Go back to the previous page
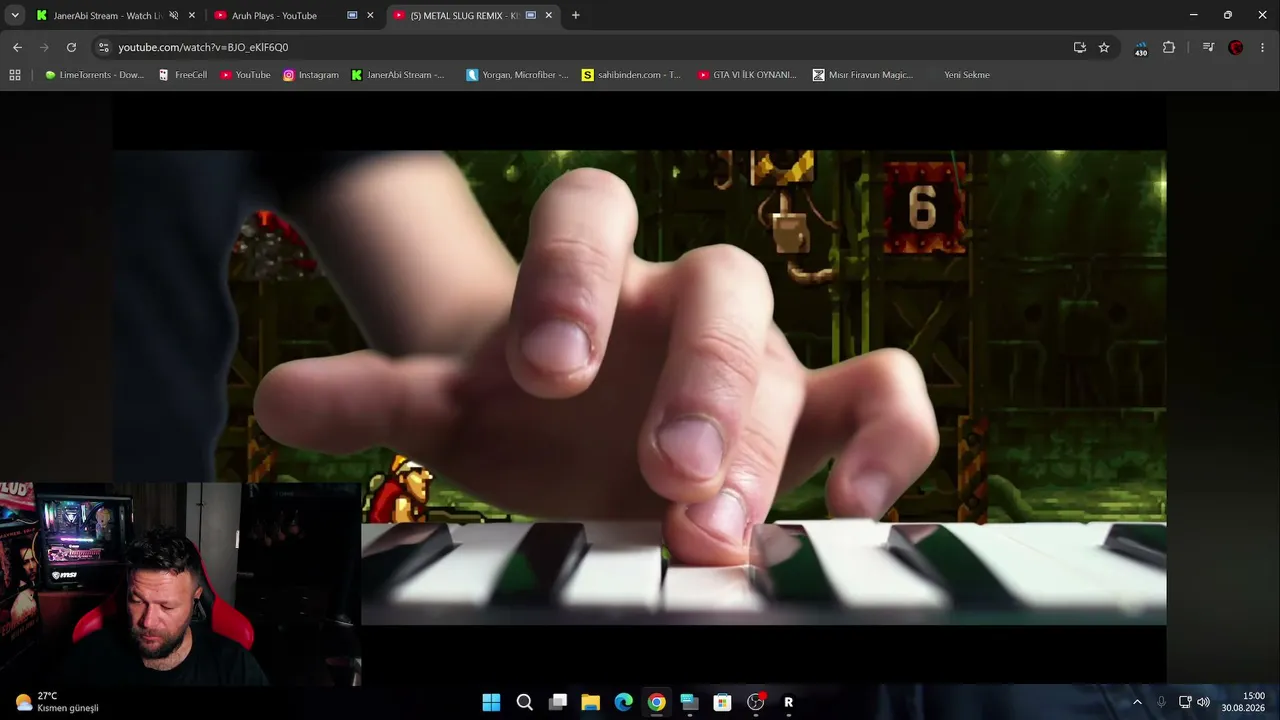This screenshot has height=720, width=1280. click(x=17, y=47)
